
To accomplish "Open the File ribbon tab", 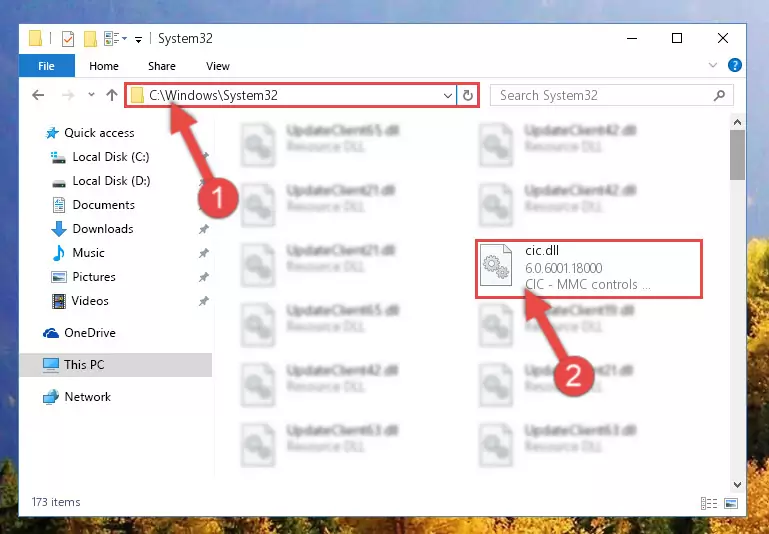I will click(x=47, y=66).
